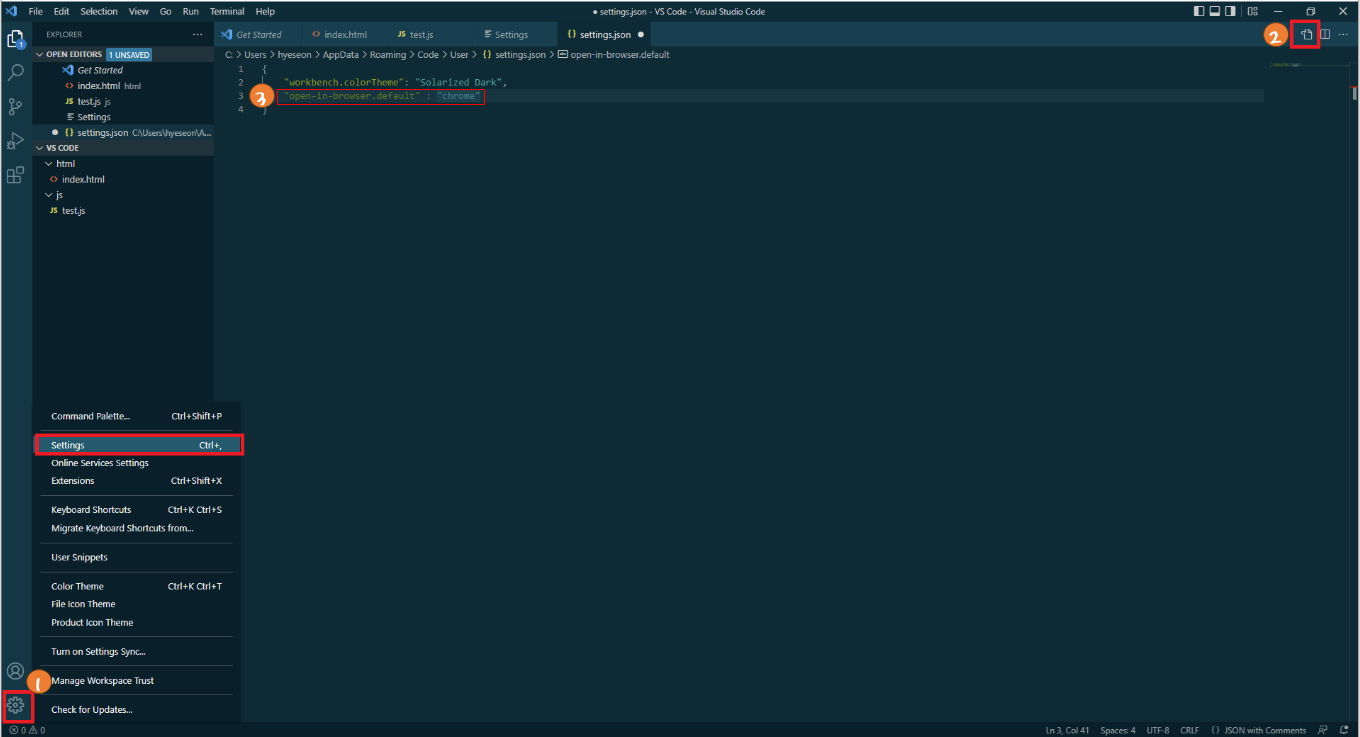Image resolution: width=1360 pixels, height=737 pixels.
Task: Click the Accounts icon in activity bar
Action: tap(15, 671)
